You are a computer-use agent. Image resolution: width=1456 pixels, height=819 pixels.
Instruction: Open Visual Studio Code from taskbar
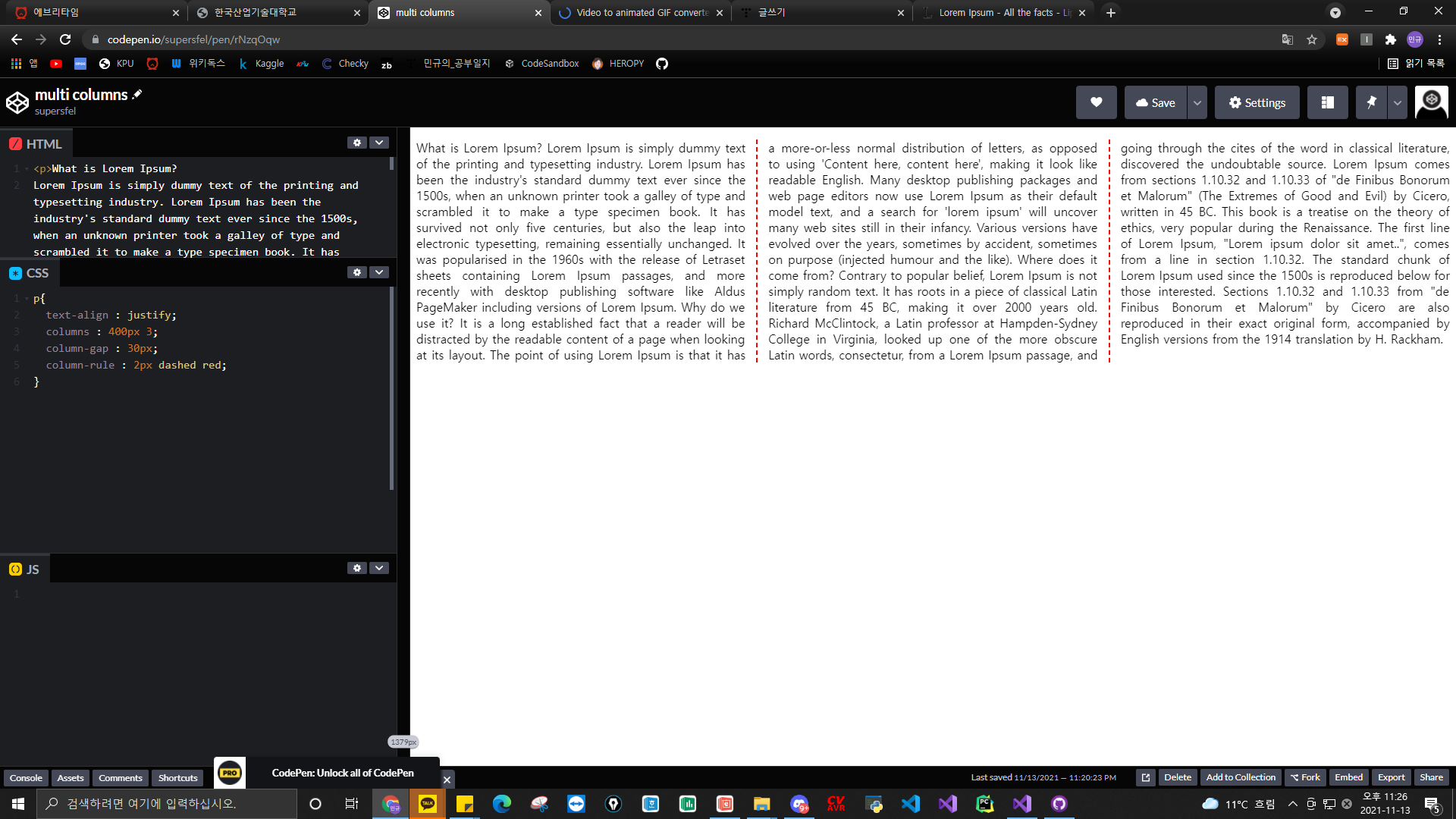coord(911,804)
